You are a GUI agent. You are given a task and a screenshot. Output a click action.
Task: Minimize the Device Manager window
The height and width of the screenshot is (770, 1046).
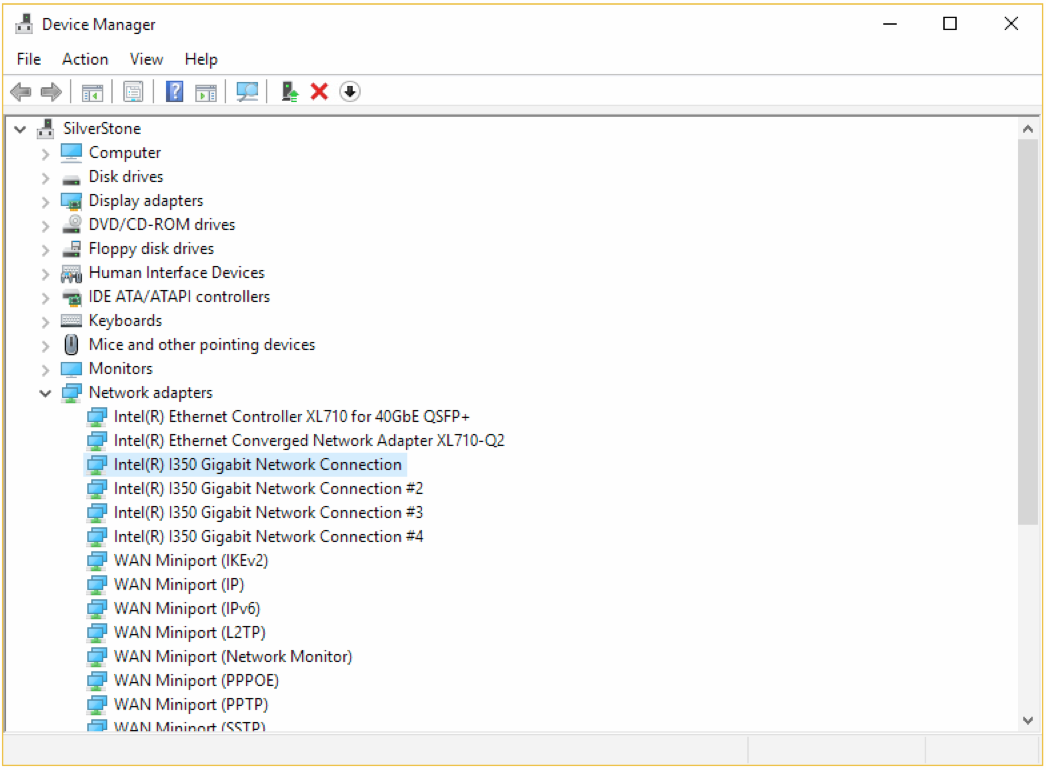point(890,24)
